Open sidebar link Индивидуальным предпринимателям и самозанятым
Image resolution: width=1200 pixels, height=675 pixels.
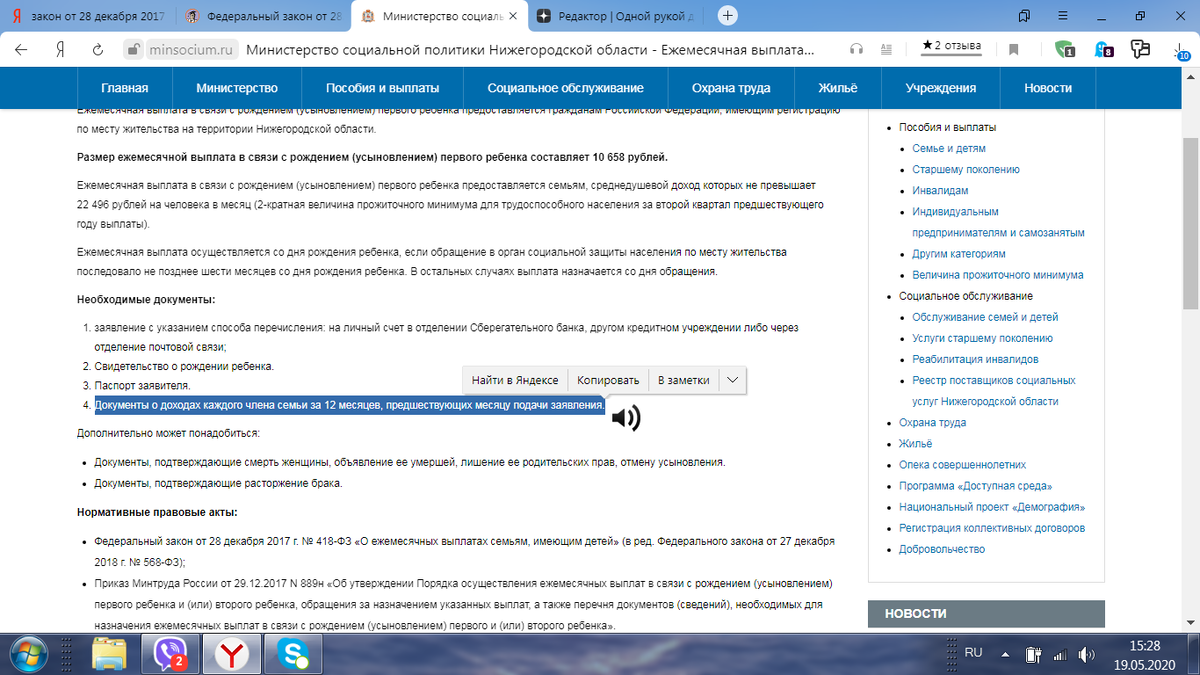(x=998, y=222)
